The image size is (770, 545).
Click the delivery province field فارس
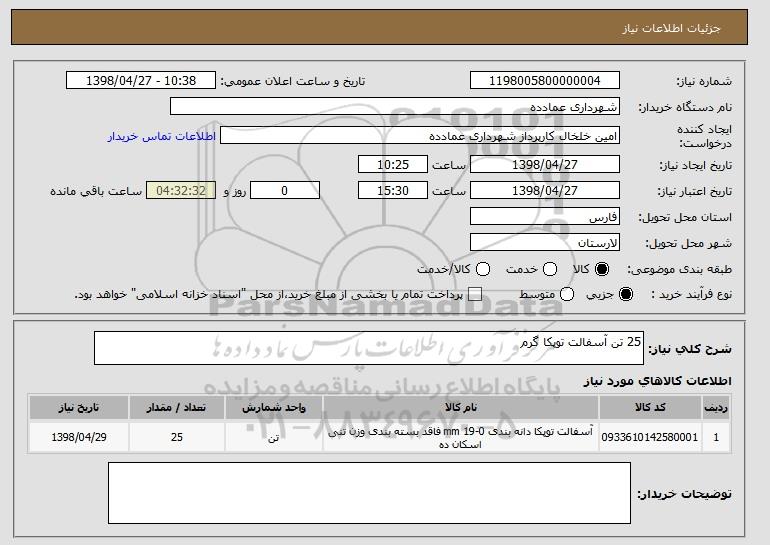tap(545, 217)
